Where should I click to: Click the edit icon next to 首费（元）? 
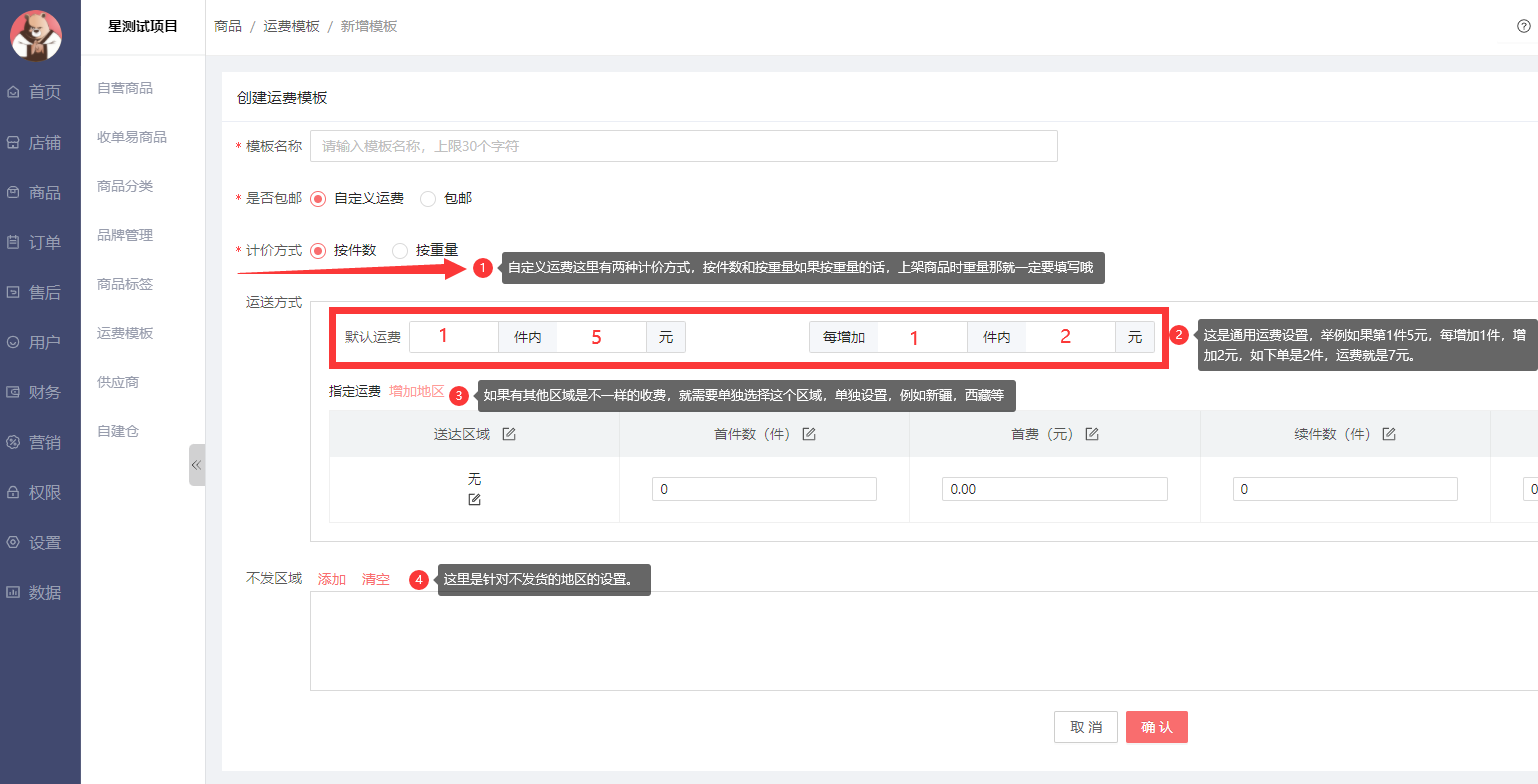coord(1092,434)
